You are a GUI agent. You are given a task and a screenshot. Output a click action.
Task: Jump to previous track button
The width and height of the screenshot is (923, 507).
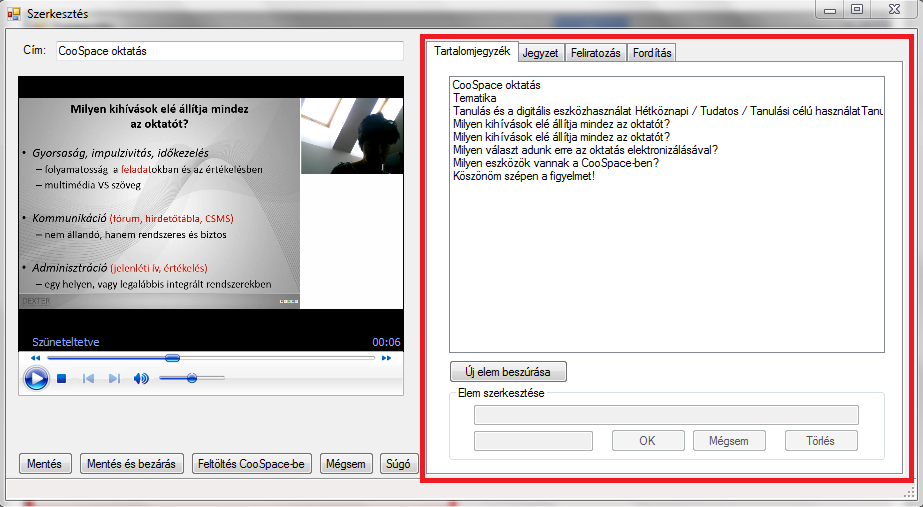point(88,379)
